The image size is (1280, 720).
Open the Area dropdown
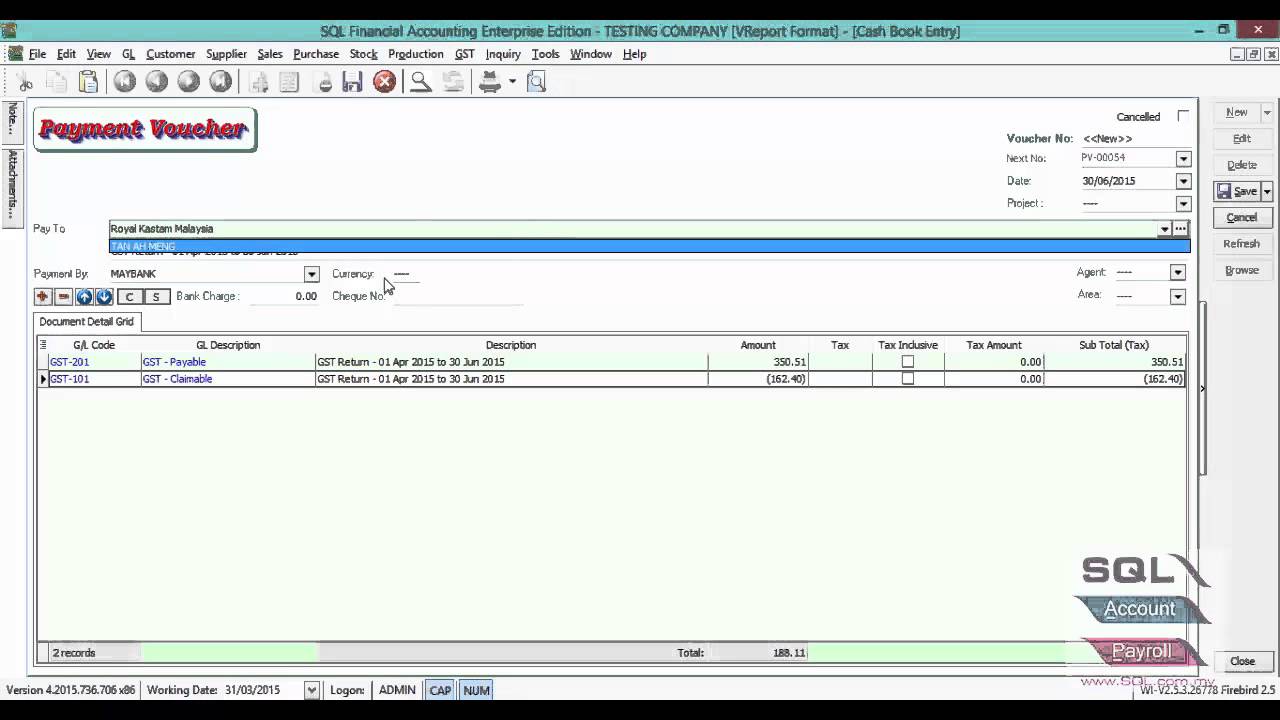pos(1177,296)
